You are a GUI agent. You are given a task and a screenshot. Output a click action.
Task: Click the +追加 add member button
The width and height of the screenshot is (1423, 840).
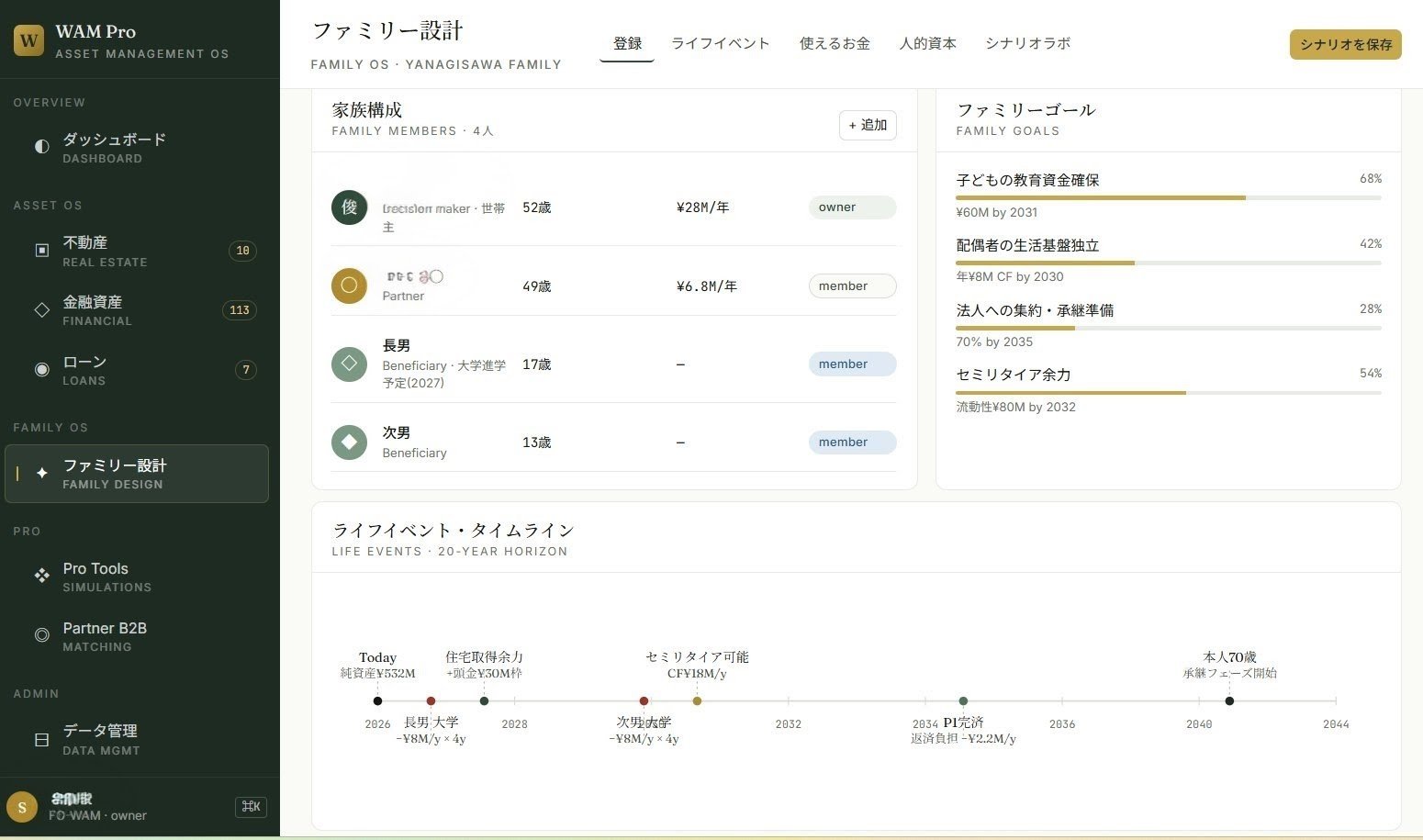867,125
